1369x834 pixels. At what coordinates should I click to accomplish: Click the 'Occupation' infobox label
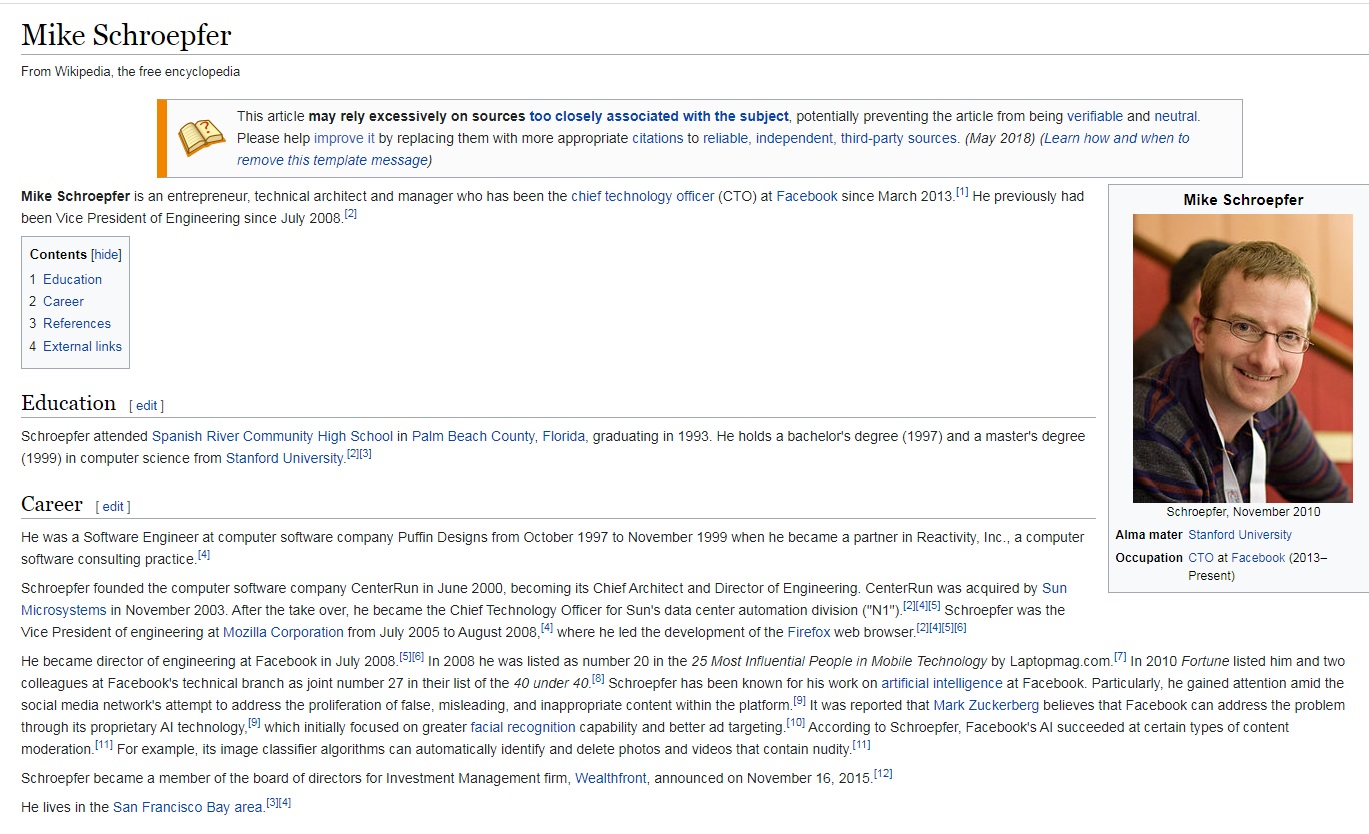1149,558
